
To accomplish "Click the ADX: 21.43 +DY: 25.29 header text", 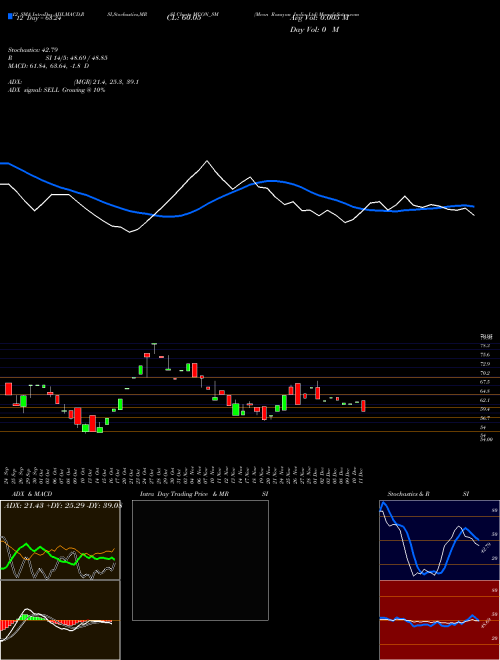I will click(62, 506).
